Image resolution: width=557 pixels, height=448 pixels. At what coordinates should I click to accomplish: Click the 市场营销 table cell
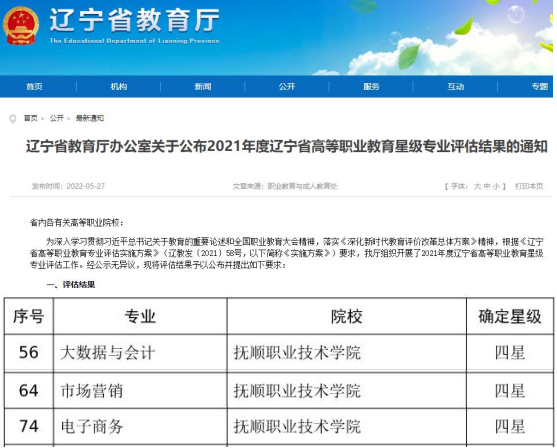point(140,391)
